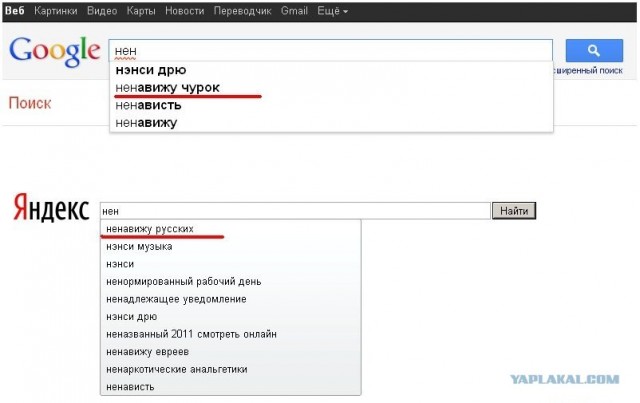
Task: Select Yandex suggestion 'ненадлежащее уведомление'
Action: 231,299
